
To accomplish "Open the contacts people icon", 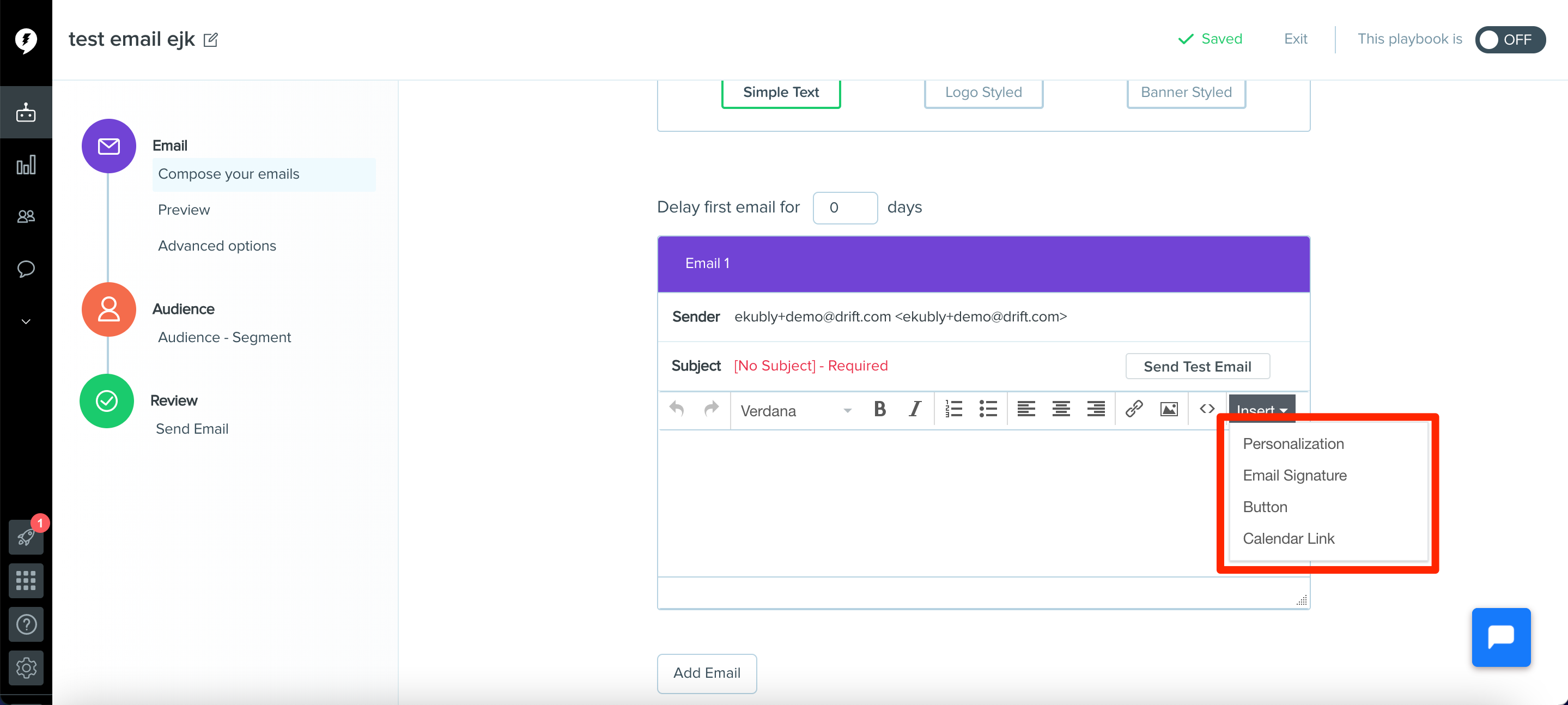I will 26,216.
